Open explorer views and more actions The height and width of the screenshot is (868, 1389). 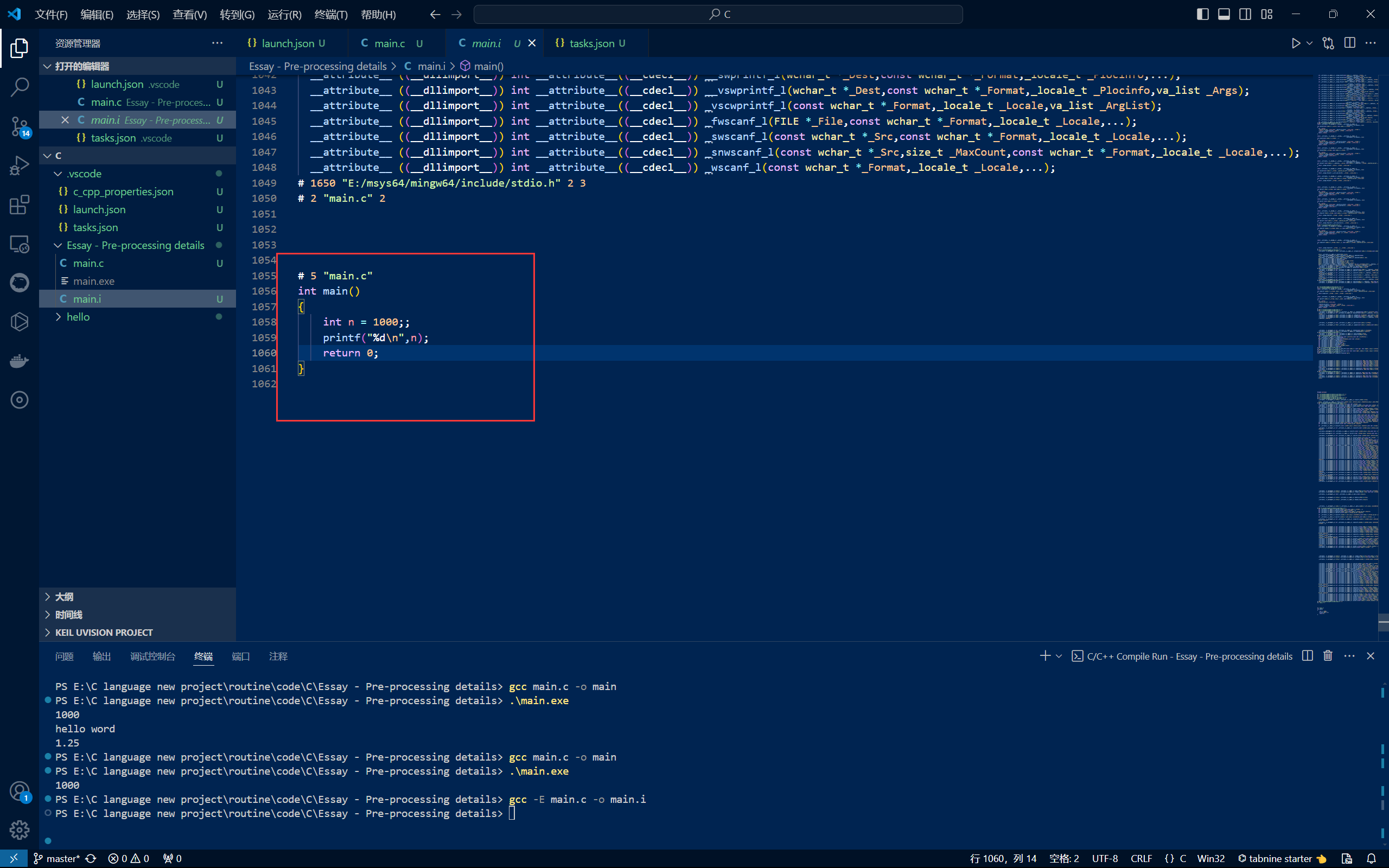tap(217, 43)
